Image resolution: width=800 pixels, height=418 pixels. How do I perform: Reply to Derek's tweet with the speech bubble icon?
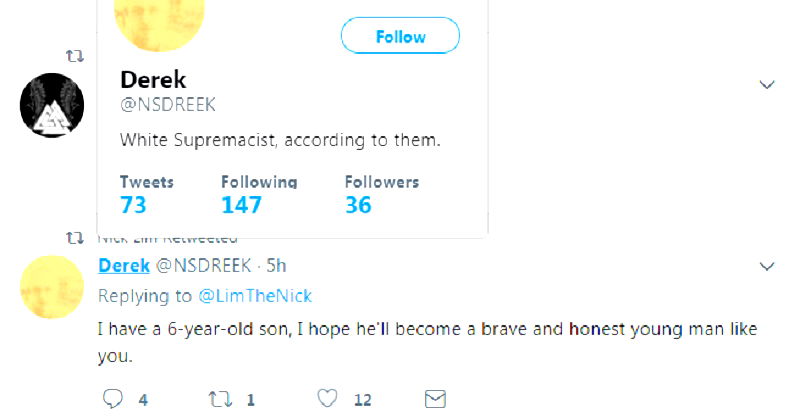115,399
